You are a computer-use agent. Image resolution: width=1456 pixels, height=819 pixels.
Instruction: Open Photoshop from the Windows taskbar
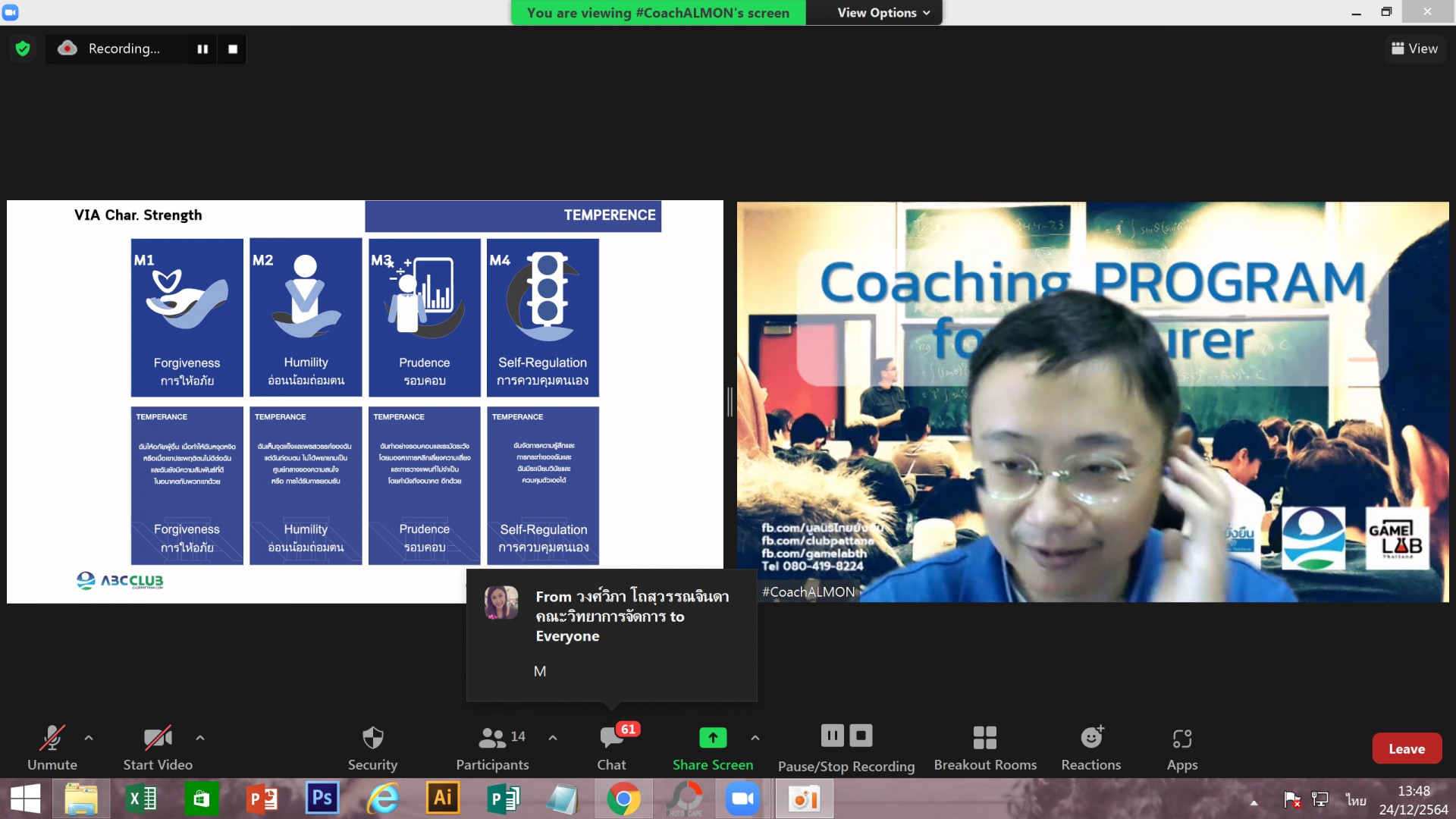coord(322,799)
